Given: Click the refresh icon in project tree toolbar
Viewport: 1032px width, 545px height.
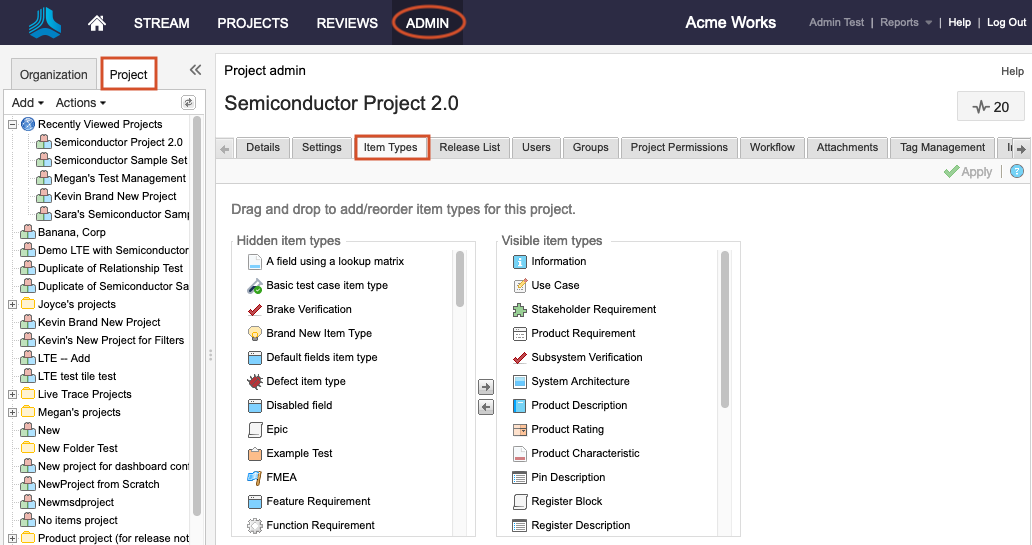Looking at the screenshot, I should pyautogui.click(x=188, y=103).
